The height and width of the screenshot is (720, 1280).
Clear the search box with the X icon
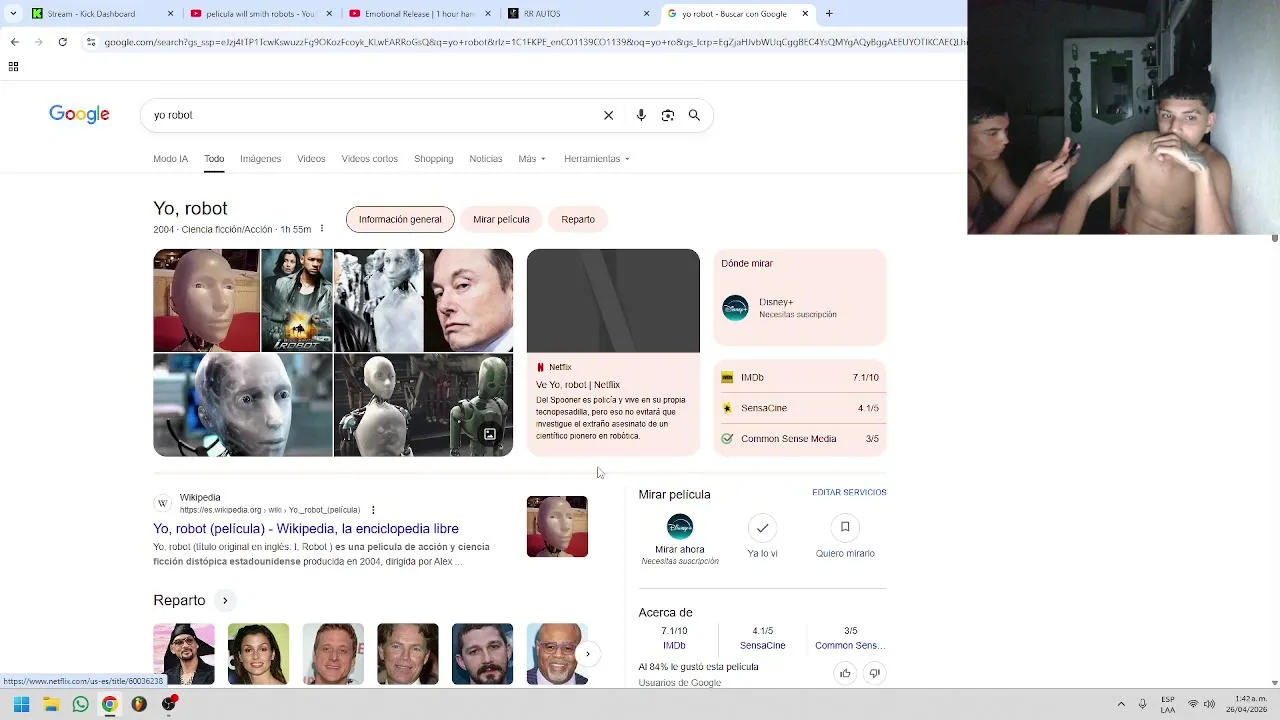click(608, 115)
